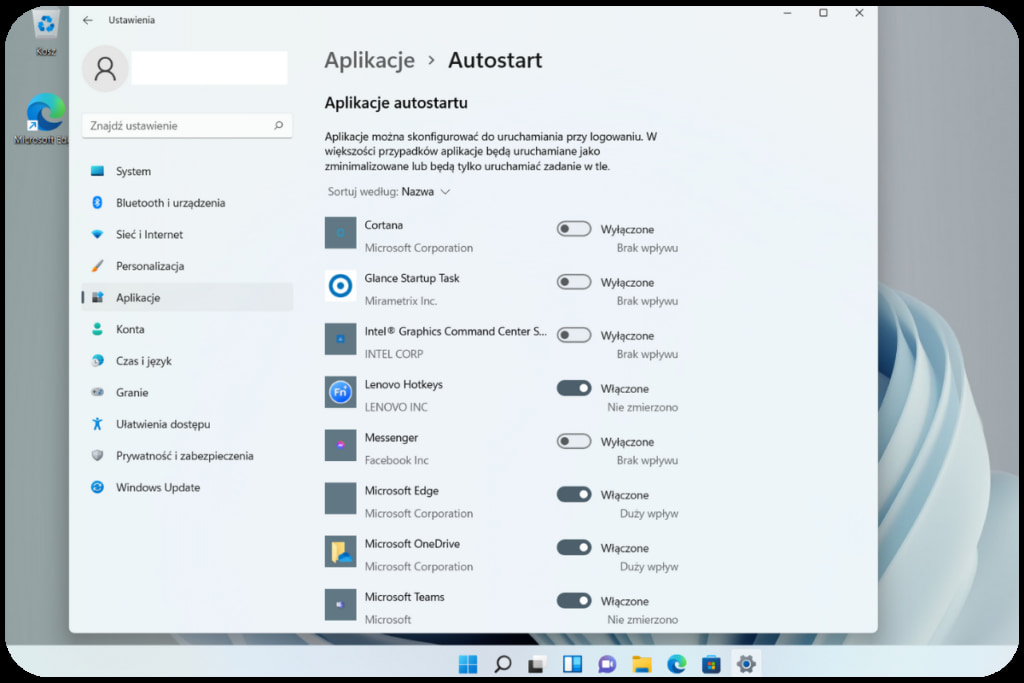Image resolution: width=1024 pixels, height=683 pixels.
Task: Launch Edge from the taskbar
Action: 677,664
